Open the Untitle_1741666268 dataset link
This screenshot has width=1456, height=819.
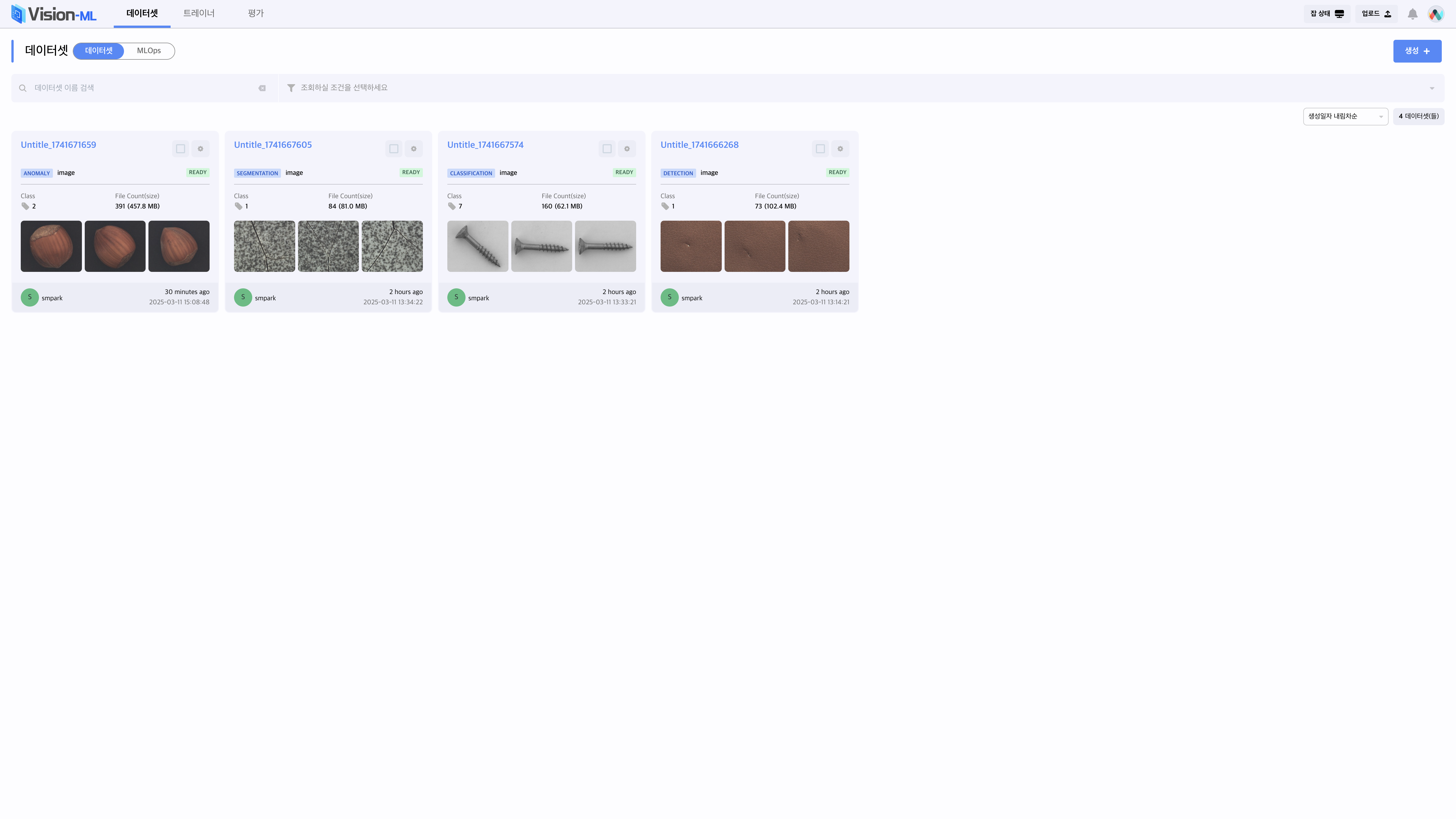coord(699,145)
